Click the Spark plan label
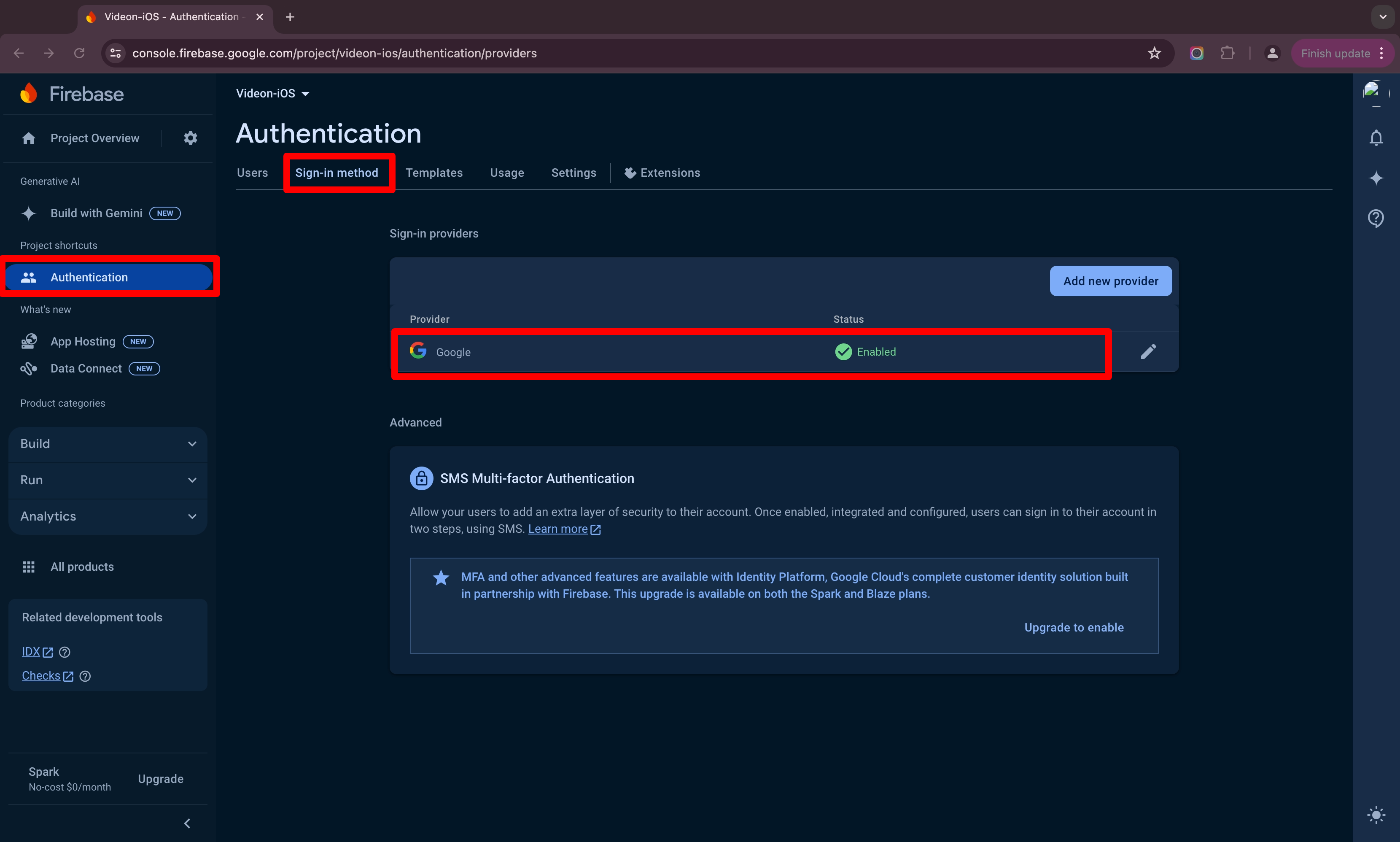Image resolution: width=1400 pixels, height=842 pixels. pos(44,772)
